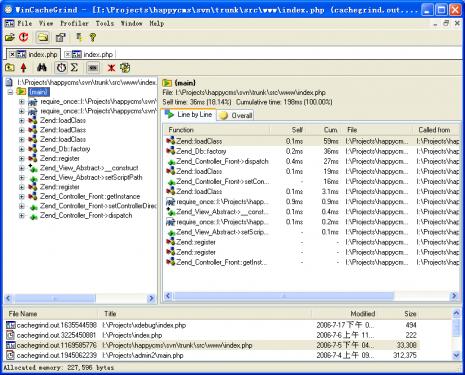Click the red up arrow icon
The image size is (465, 375).
point(24,68)
